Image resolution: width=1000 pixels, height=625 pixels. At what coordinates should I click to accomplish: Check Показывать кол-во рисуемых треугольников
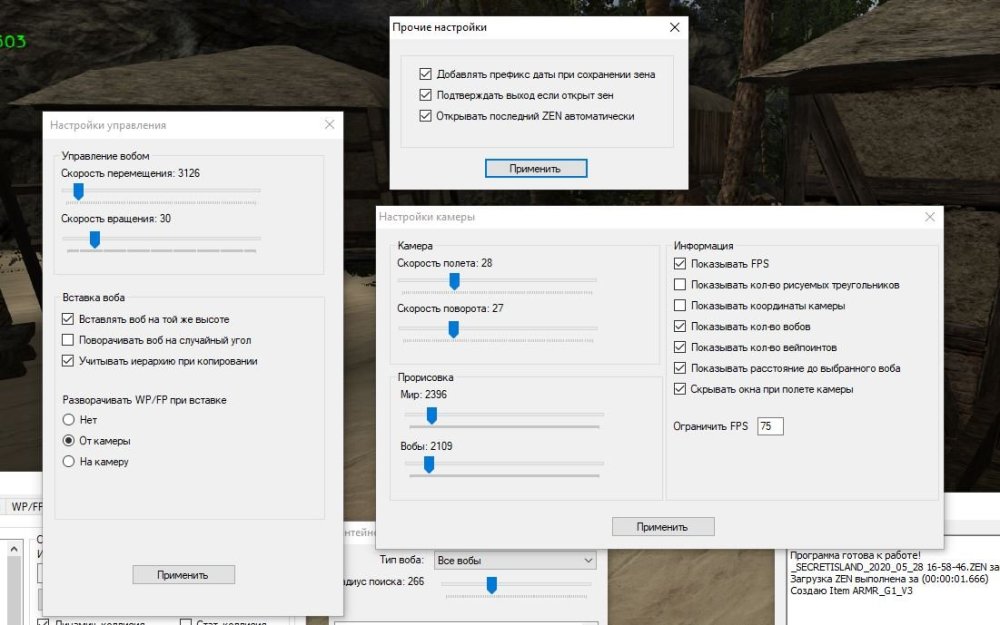(x=681, y=285)
